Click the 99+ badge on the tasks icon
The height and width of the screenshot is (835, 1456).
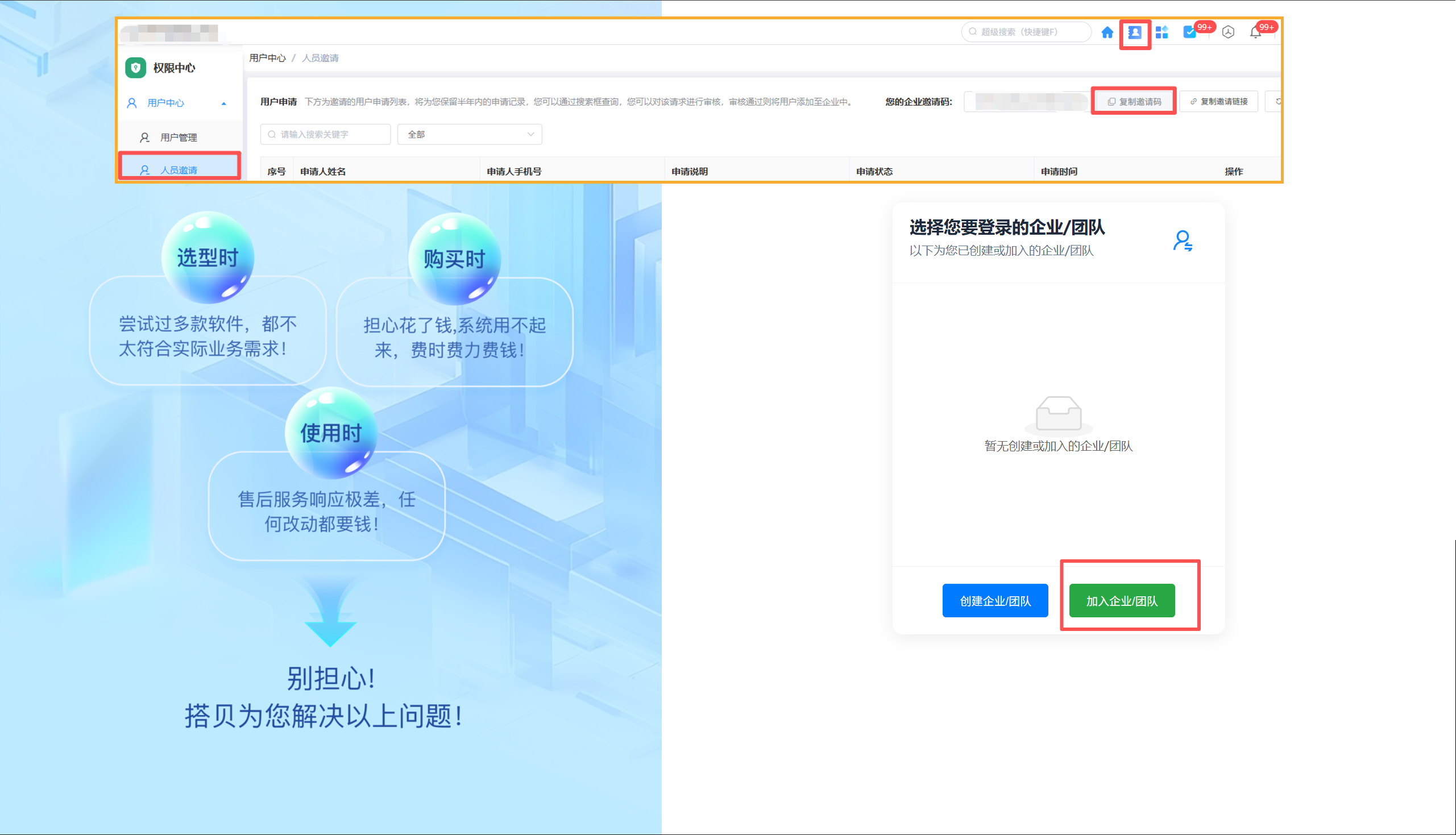click(x=1204, y=27)
